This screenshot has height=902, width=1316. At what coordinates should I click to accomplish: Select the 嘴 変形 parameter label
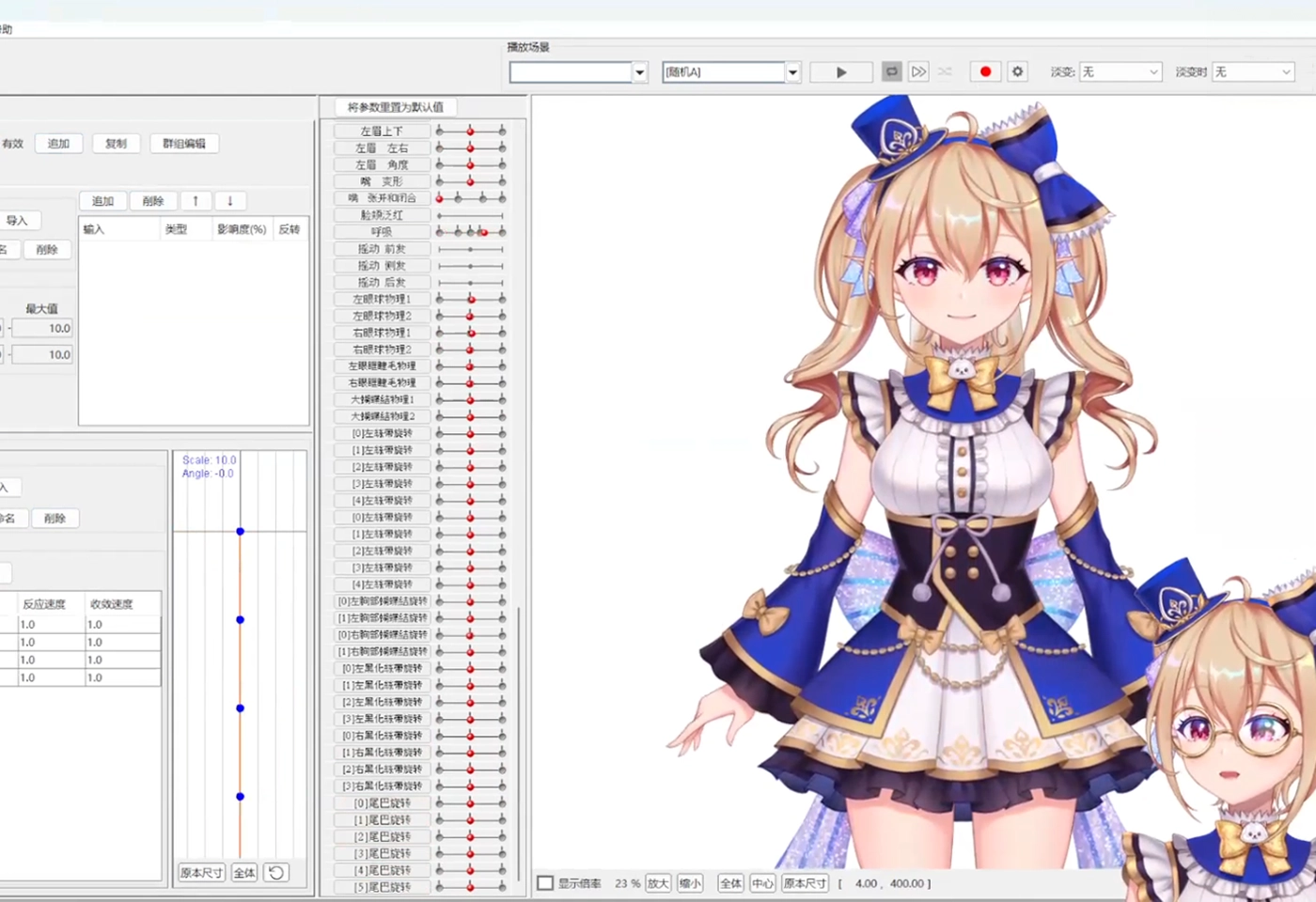pos(382,181)
